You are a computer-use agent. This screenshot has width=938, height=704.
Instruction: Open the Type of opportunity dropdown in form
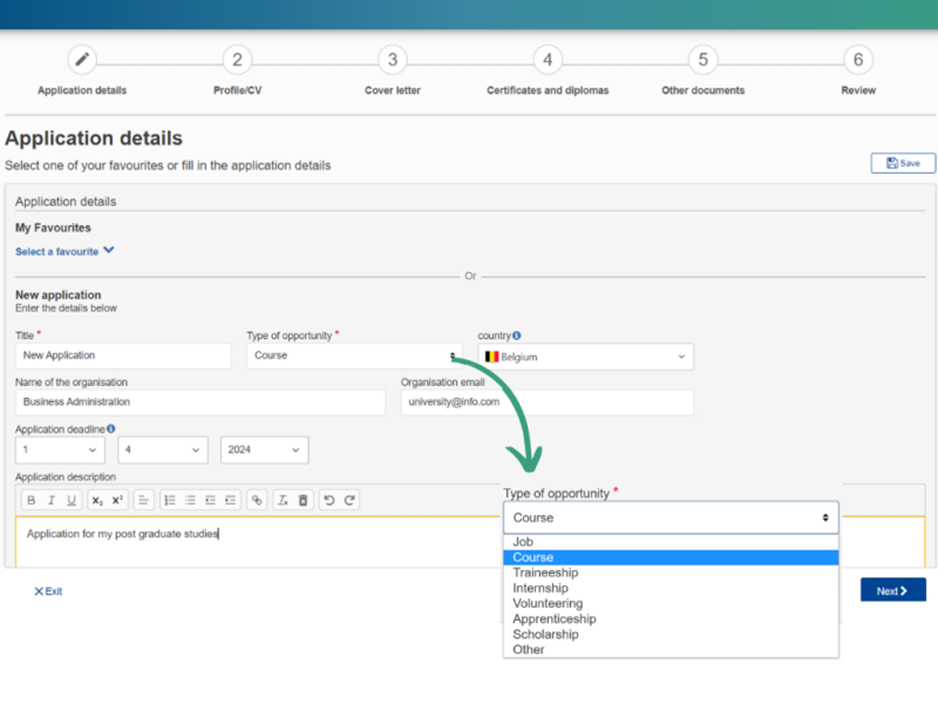[x=354, y=356]
